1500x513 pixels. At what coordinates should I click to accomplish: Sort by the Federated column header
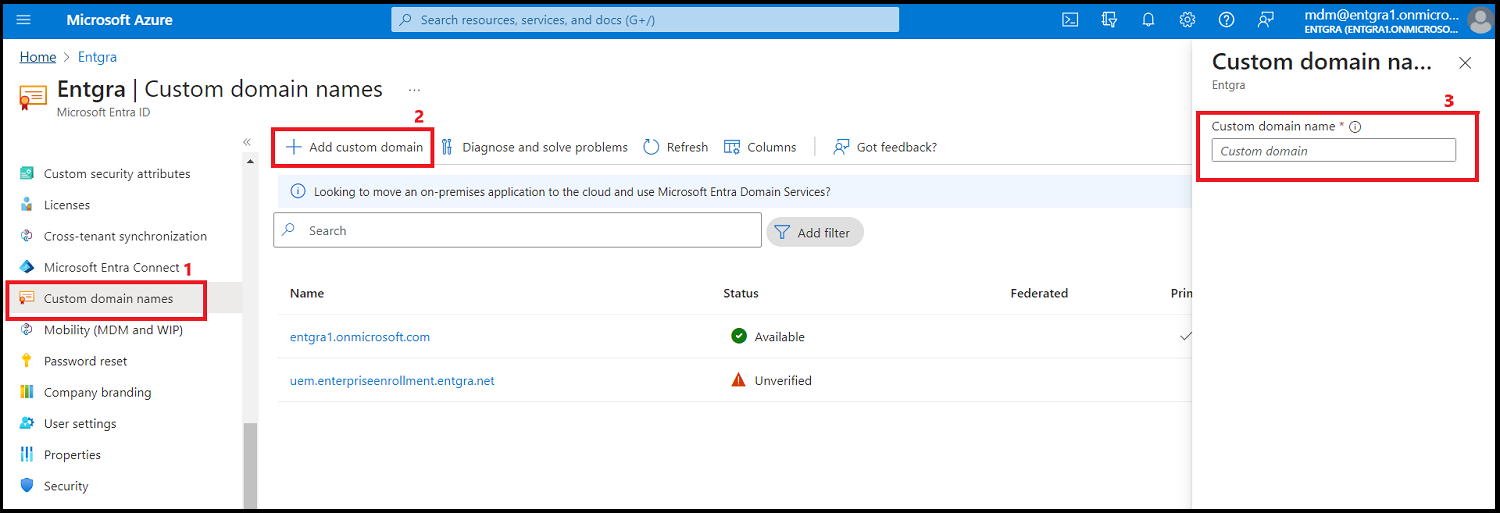click(1039, 293)
